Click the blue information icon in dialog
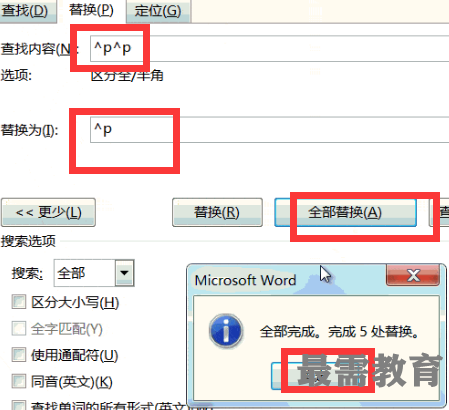This screenshot has height=410, width=449. pyautogui.click(x=226, y=331)
